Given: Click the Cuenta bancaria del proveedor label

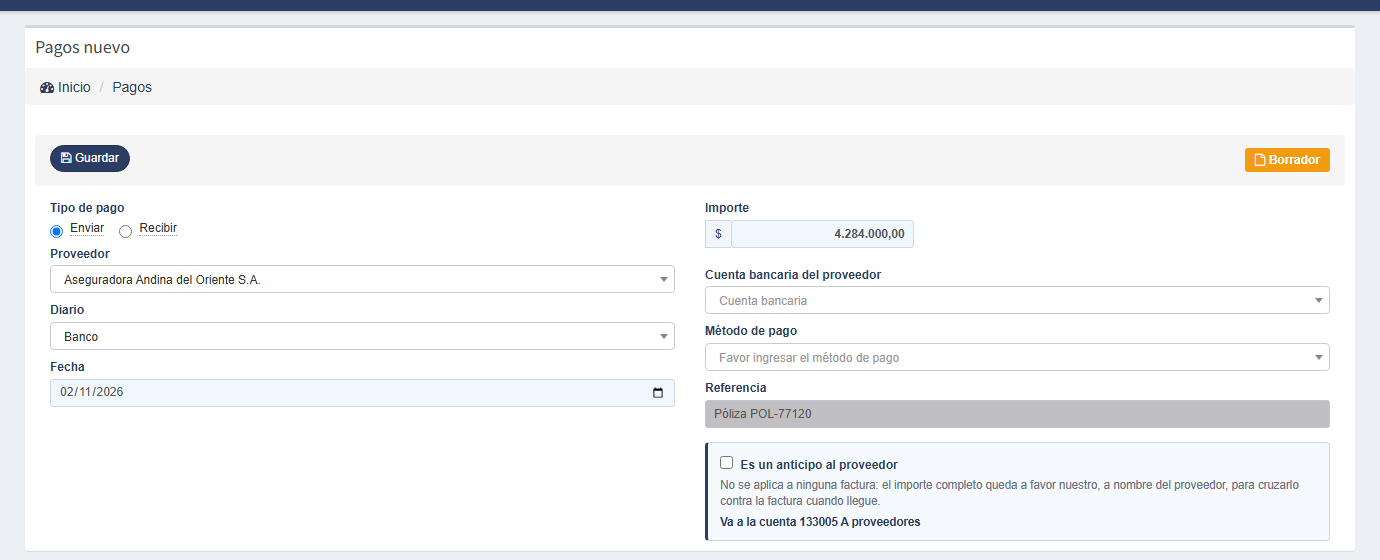Looking at the screenshot, I should click(x=793, y=274).
